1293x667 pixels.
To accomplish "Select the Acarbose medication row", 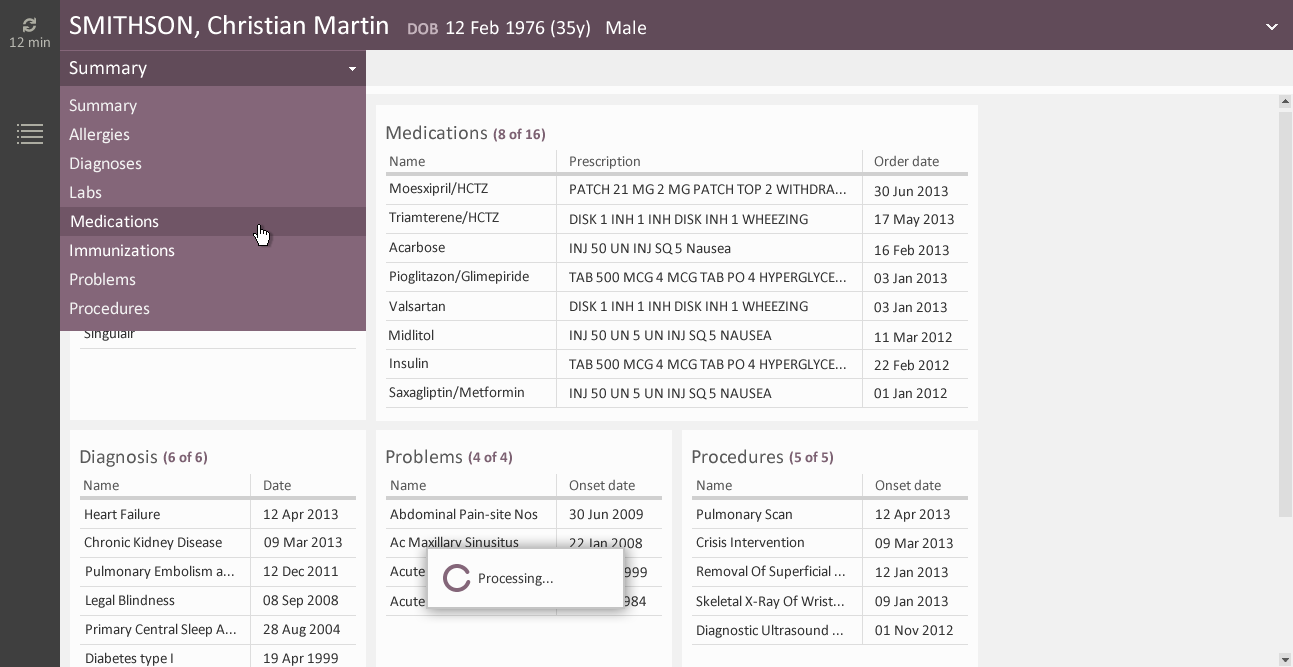I will (676, 248).
